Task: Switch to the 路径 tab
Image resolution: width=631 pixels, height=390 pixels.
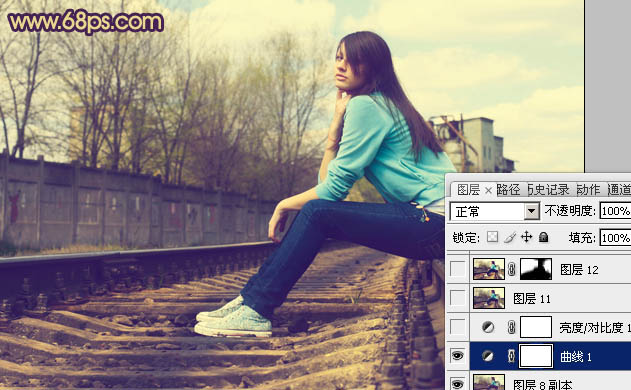Action: pos(508,190)
